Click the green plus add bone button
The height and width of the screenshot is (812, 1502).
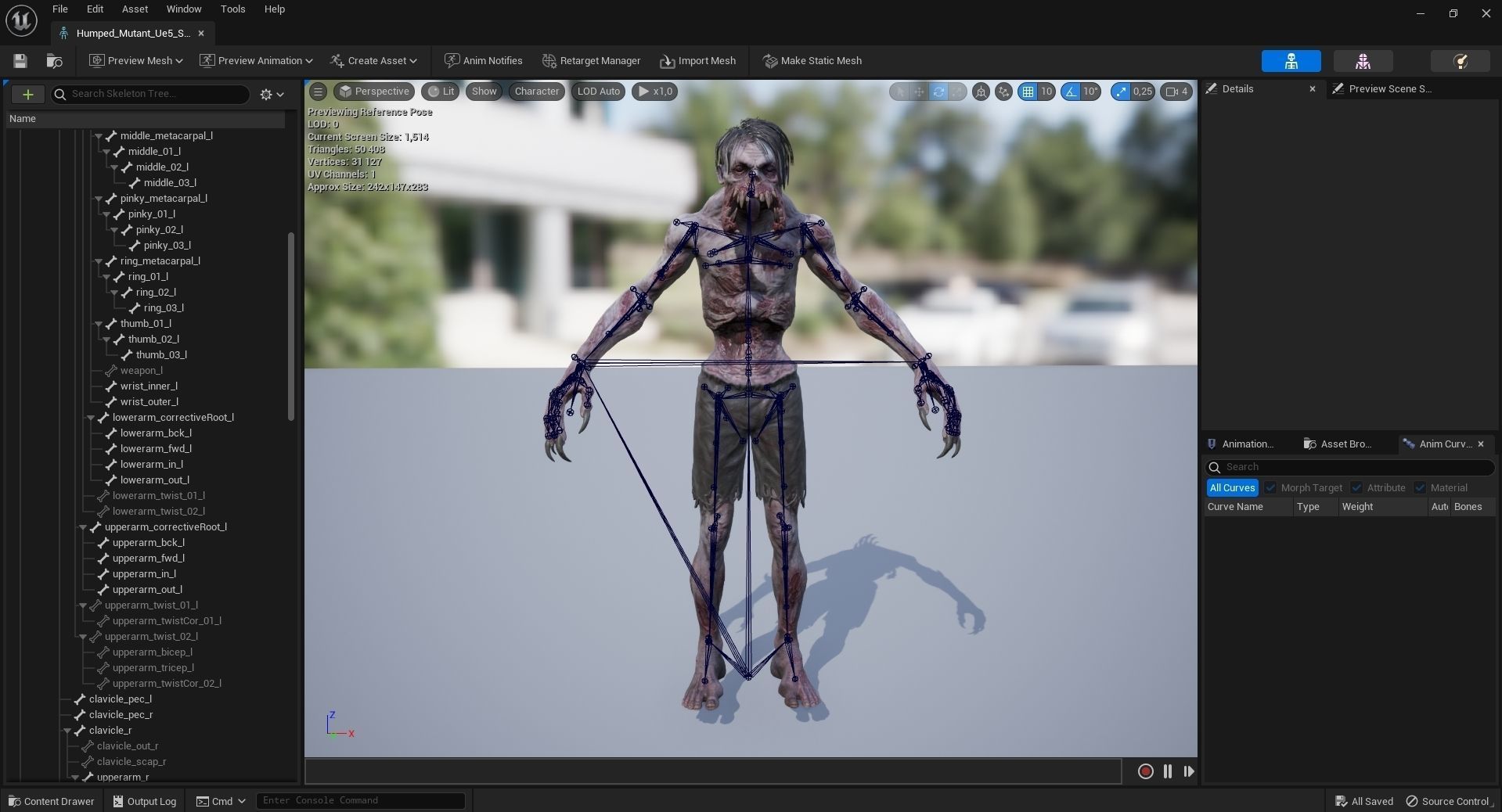[27, 94]
